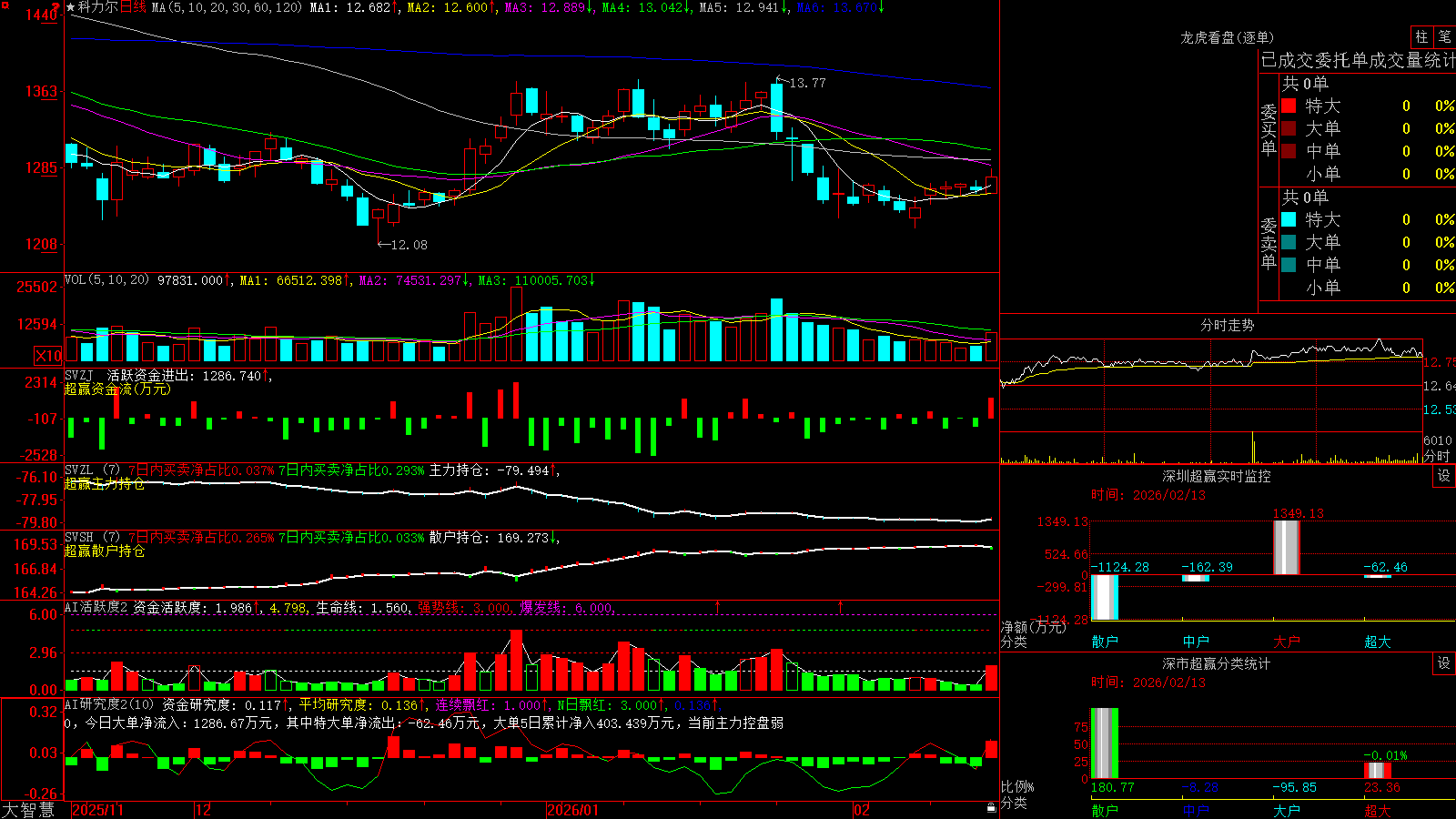Click the AI活跃度2 indicator label
The width and height of the screenshot is (1456, 819).
pos(96,608)
